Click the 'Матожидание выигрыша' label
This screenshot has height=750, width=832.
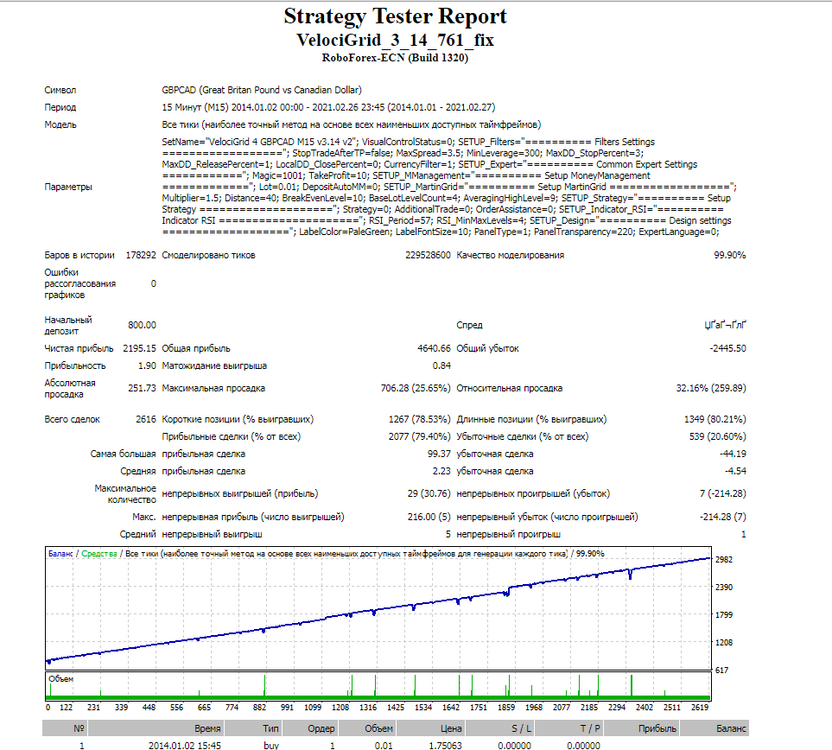214,366
